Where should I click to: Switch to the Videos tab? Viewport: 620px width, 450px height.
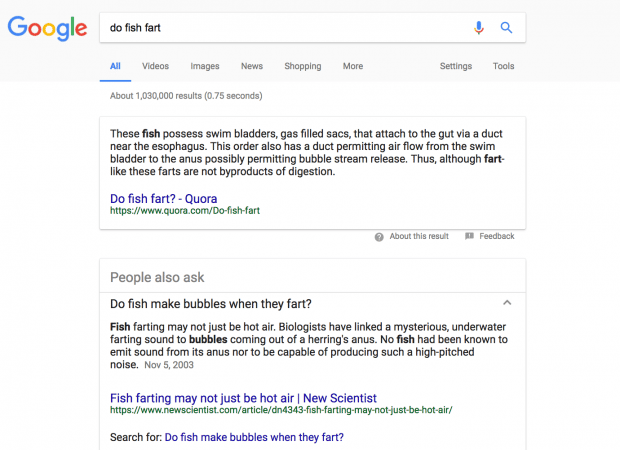155,66
